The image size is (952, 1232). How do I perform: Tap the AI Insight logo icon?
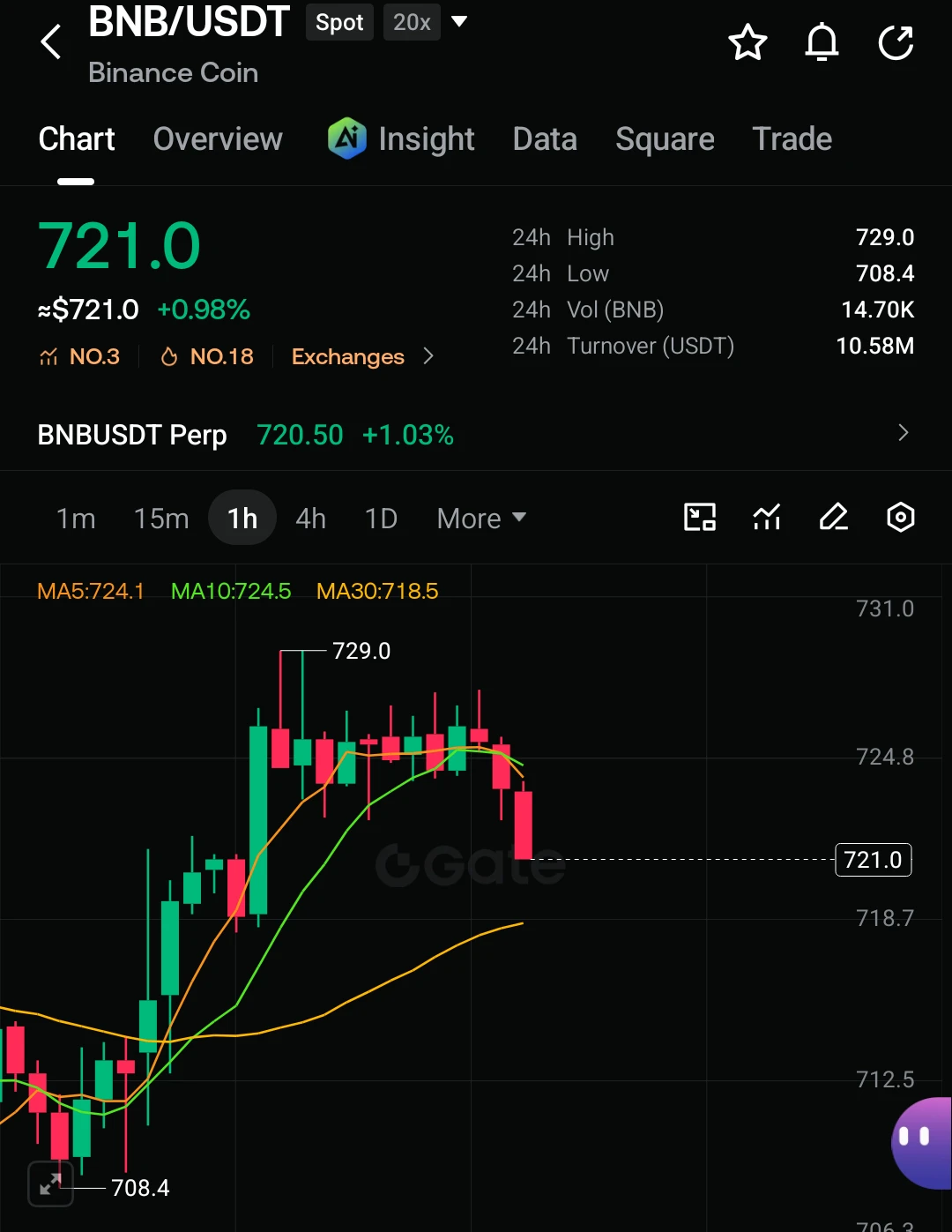(346, 138)
